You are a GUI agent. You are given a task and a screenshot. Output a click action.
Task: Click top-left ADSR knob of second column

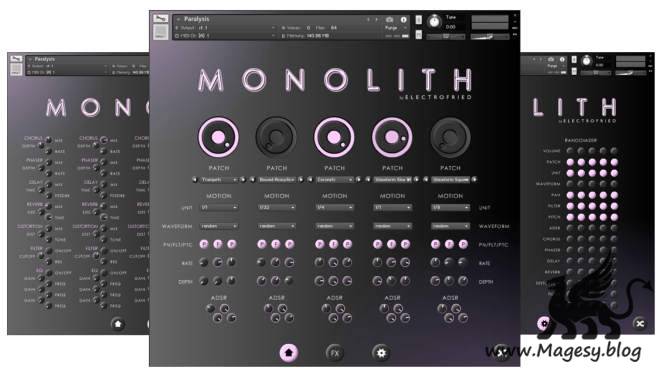click(x=268, y=308)
